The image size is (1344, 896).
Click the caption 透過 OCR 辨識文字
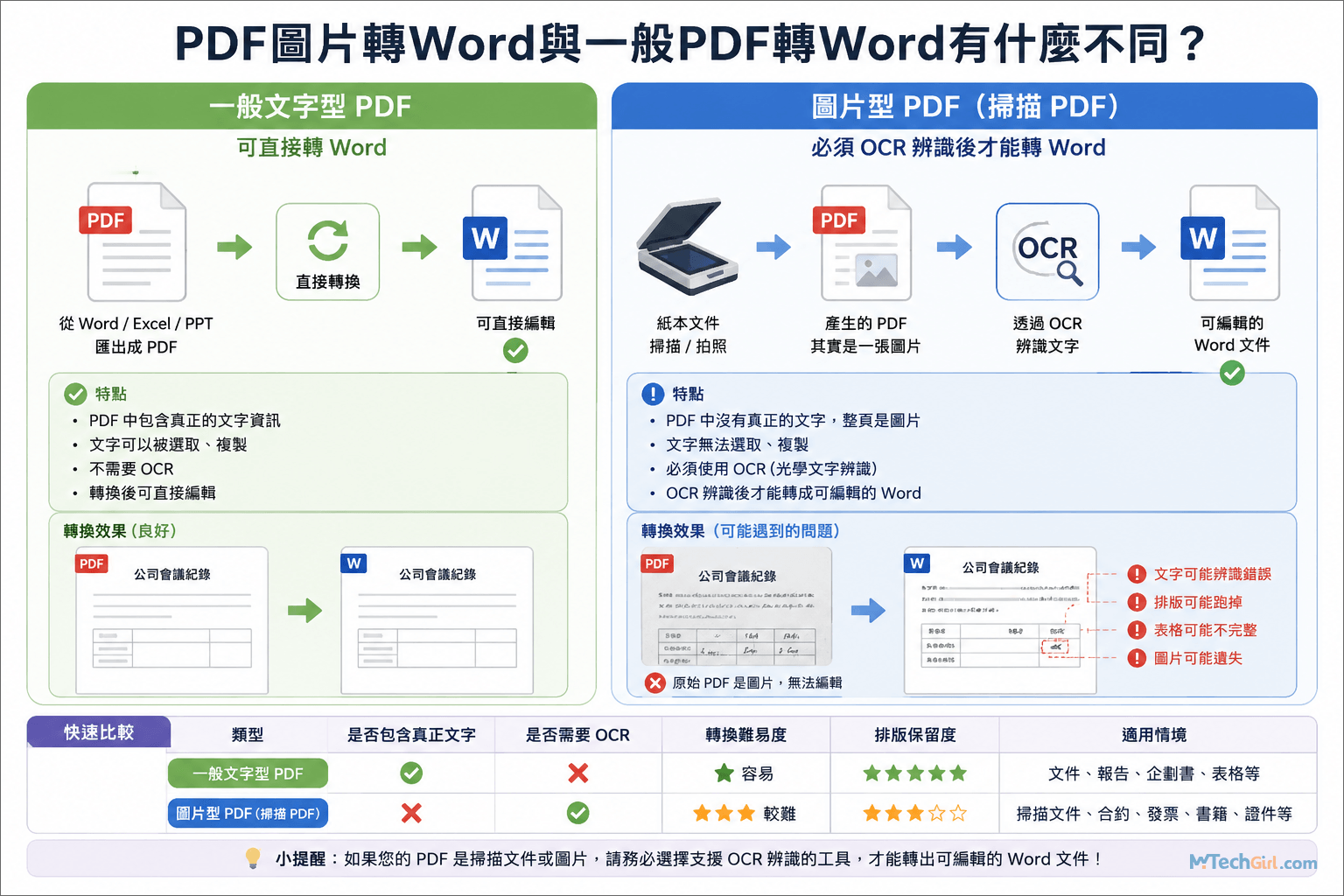(x=1047, y=335)
